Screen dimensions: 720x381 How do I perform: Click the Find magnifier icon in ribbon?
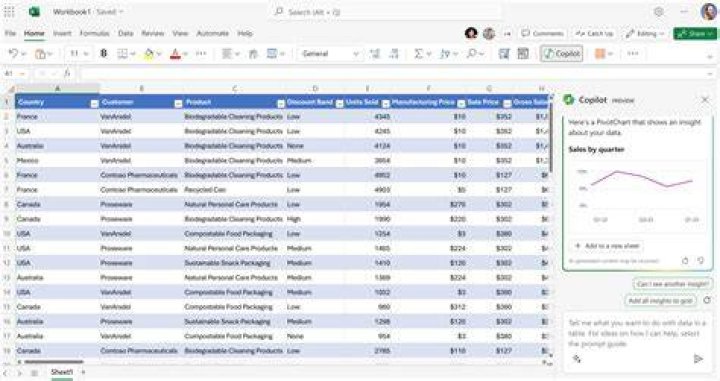(x=471, y=54)
